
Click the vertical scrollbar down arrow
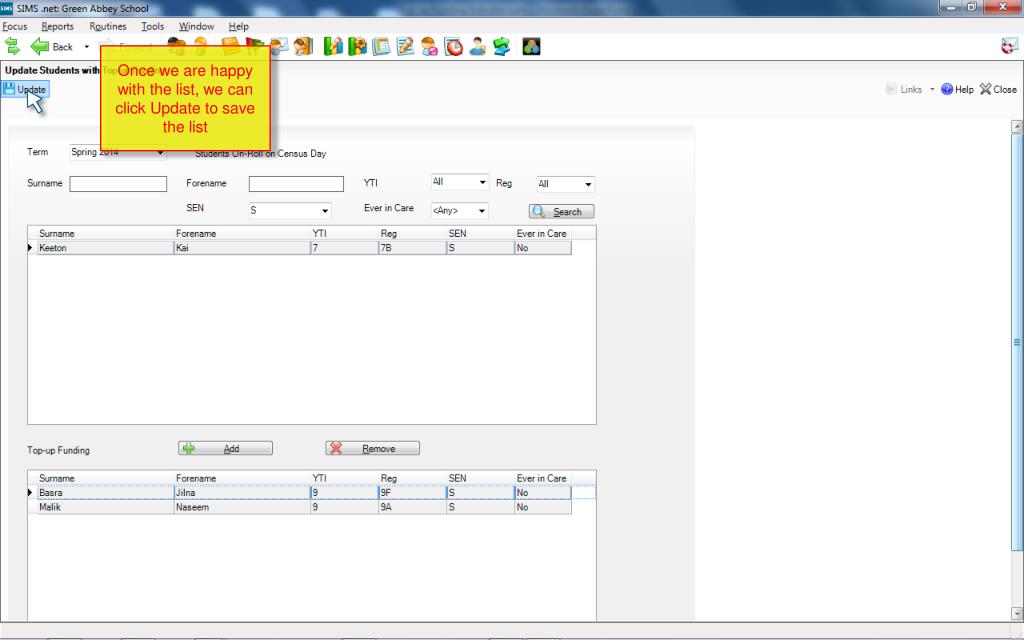pos(1017,613)
